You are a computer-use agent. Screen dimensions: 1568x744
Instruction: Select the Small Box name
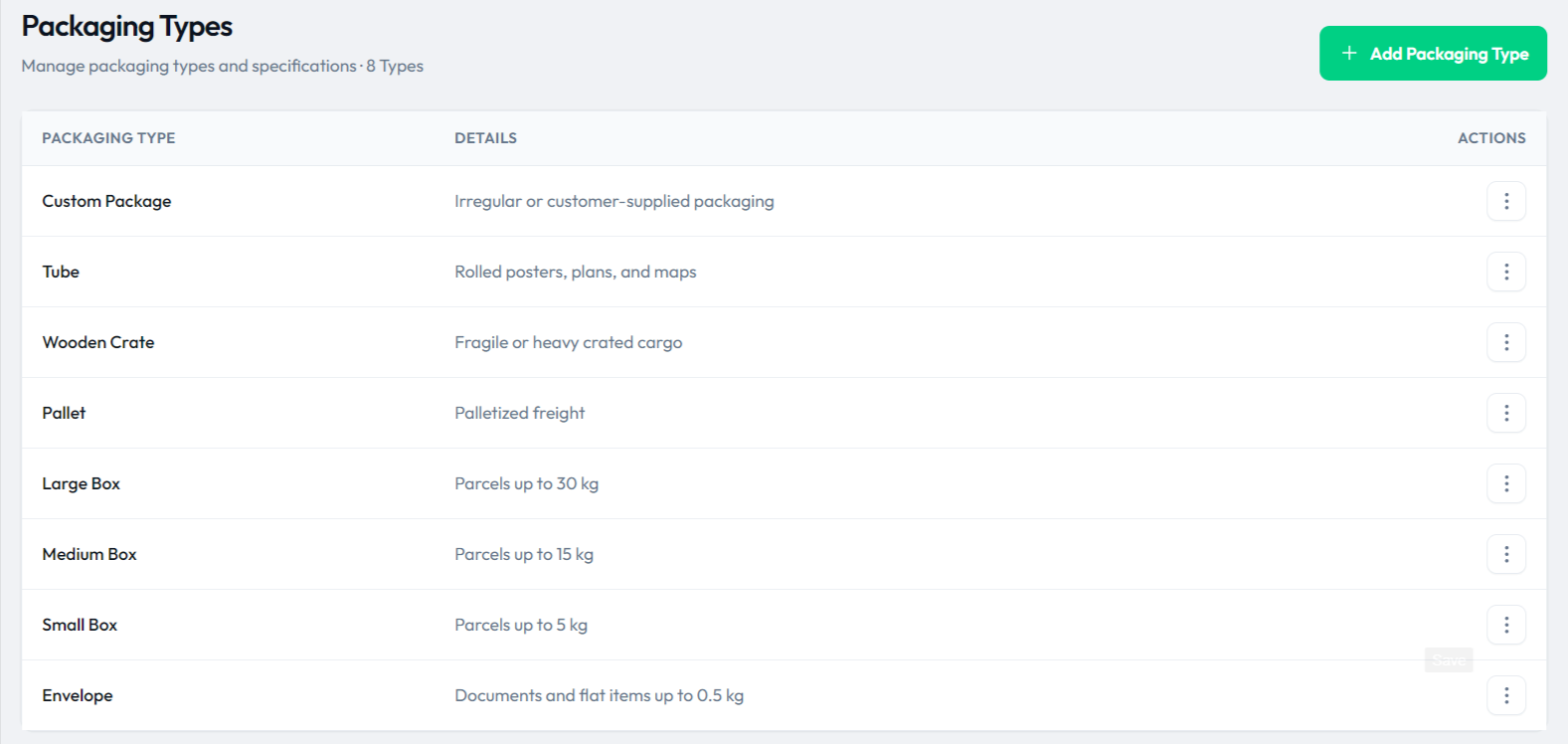pos(80,625)
